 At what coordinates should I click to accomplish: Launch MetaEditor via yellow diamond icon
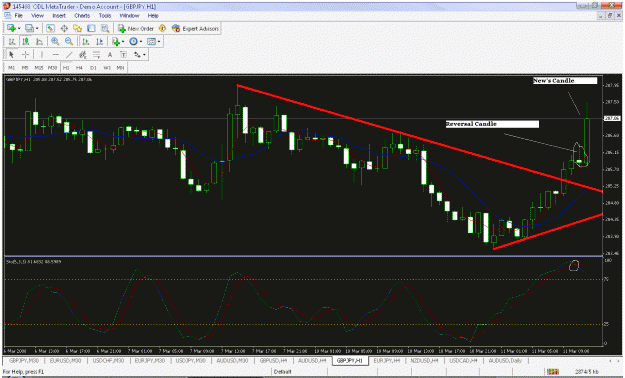click(162, 28)
